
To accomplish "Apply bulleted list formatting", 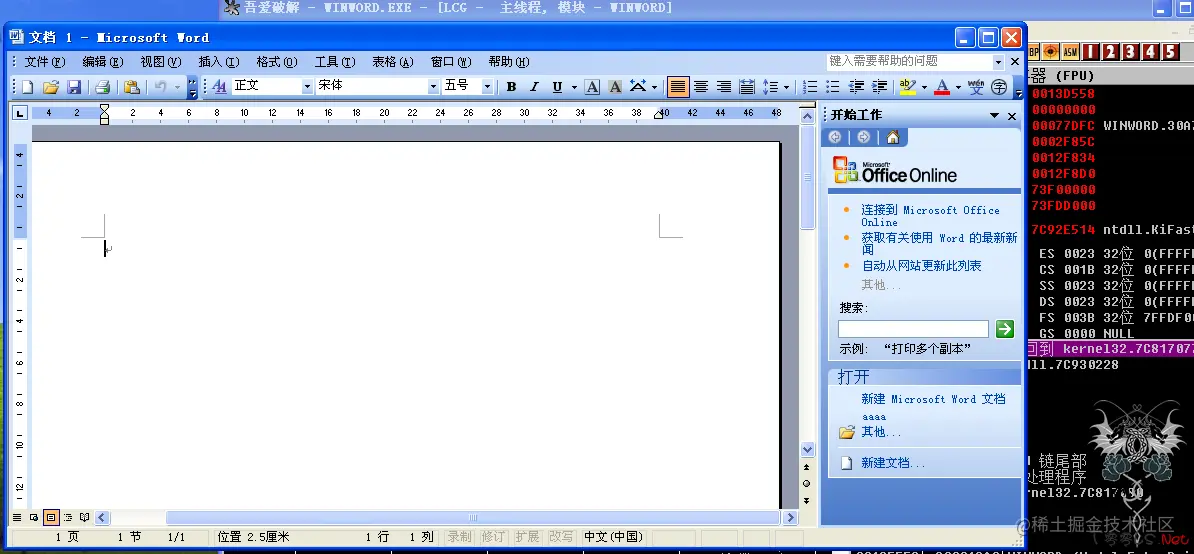I will 833,87.
